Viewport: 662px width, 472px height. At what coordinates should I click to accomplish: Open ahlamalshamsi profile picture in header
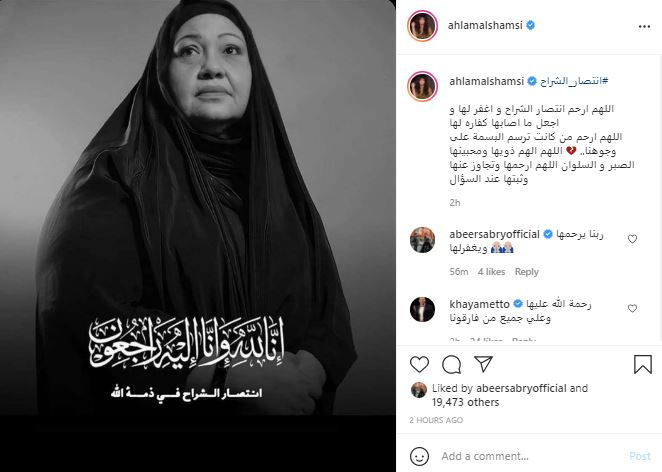pos(422,26)
